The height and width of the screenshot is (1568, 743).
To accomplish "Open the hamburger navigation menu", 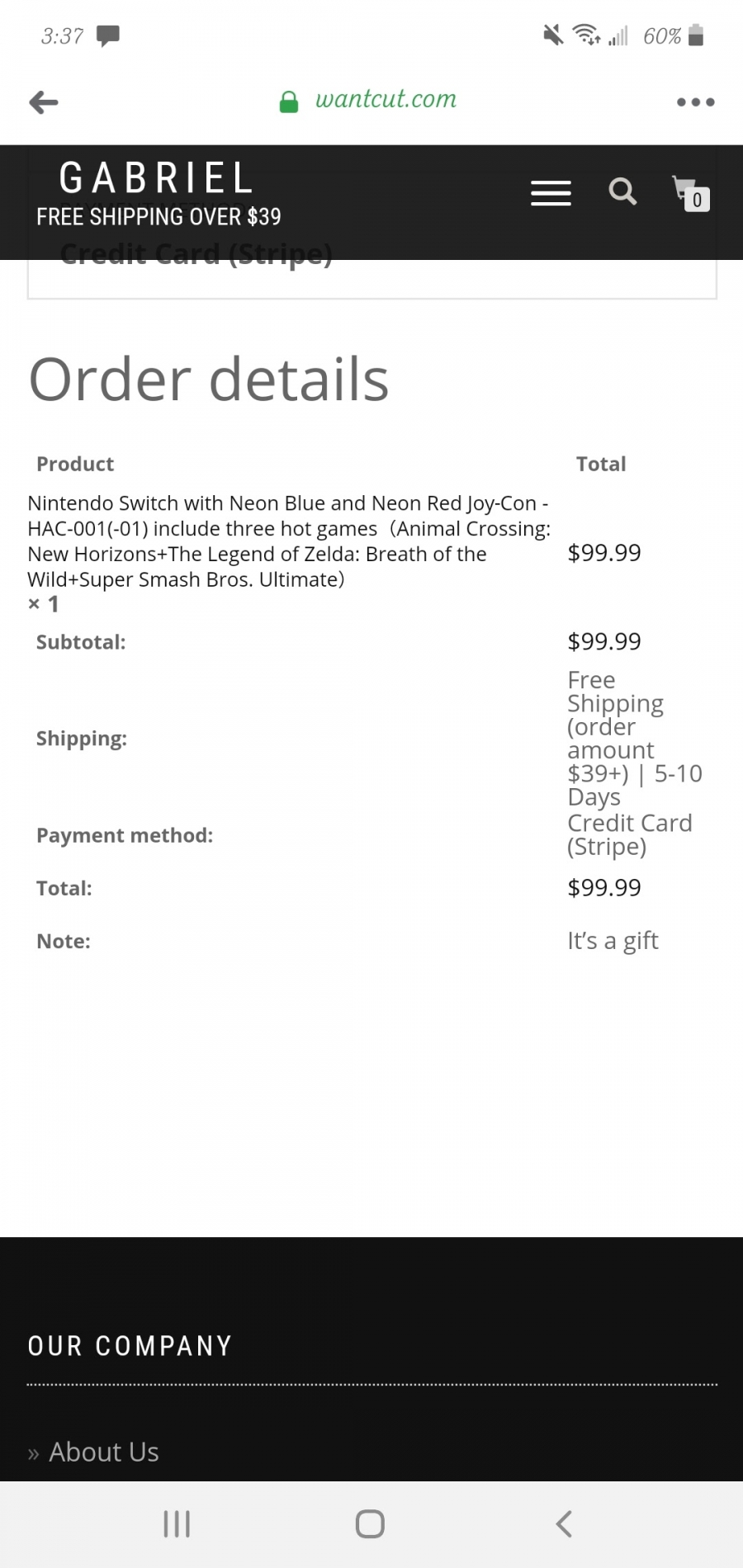I will point(551,193).
